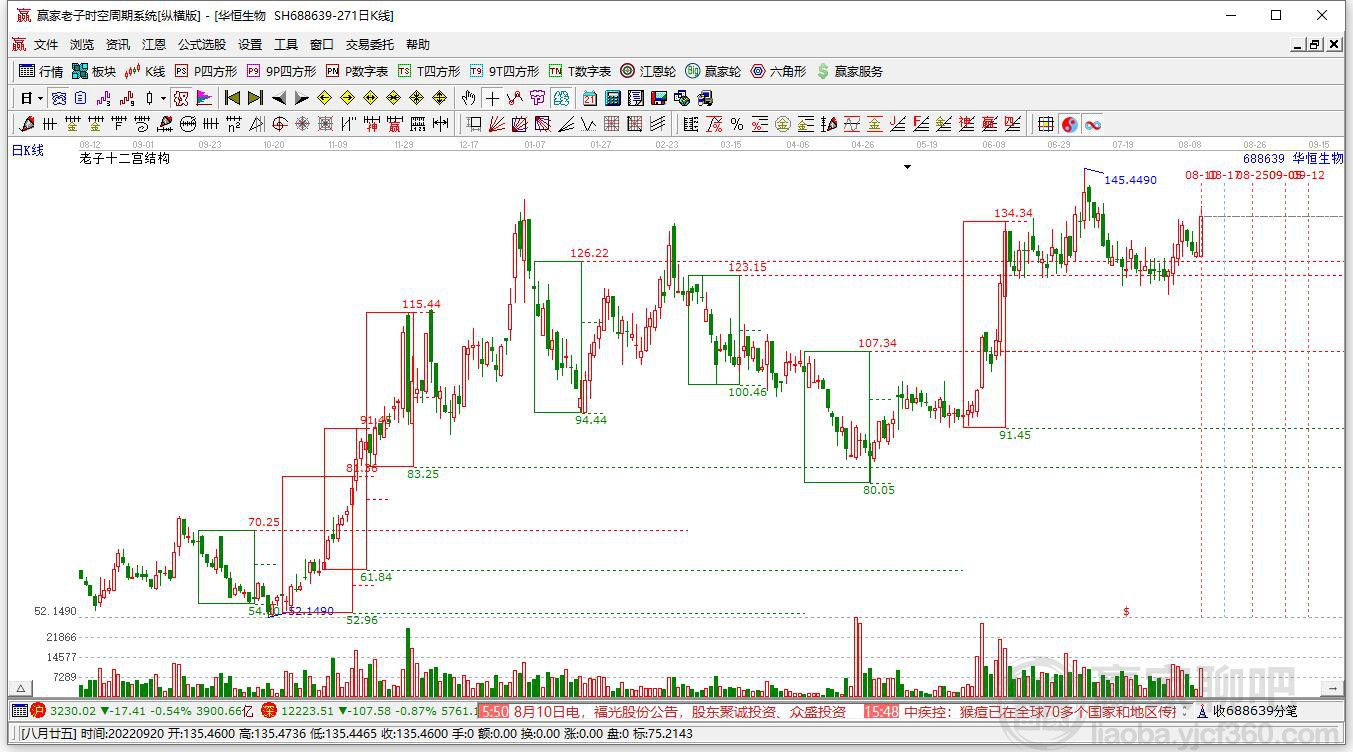
Task: Open the 浏览 menu
Action: [x=82, y=45]
